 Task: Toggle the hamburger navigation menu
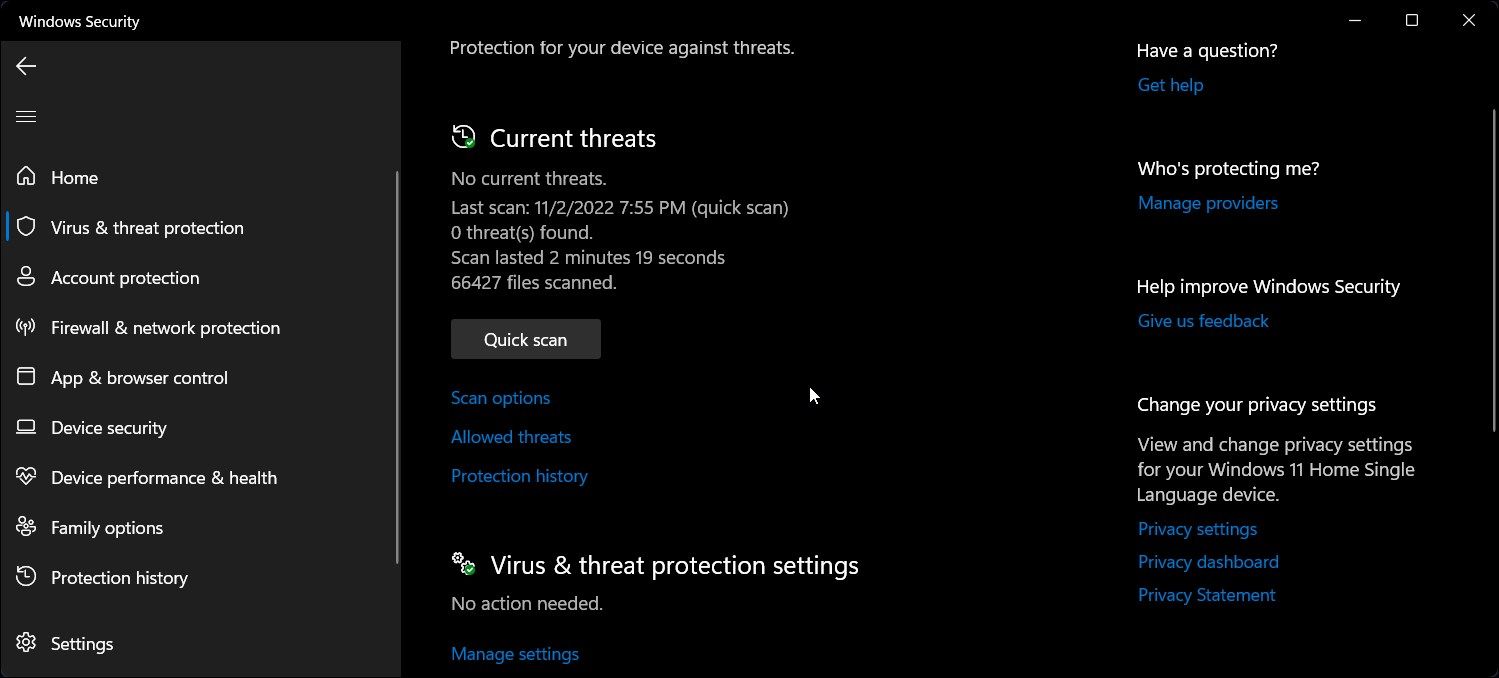26,117
